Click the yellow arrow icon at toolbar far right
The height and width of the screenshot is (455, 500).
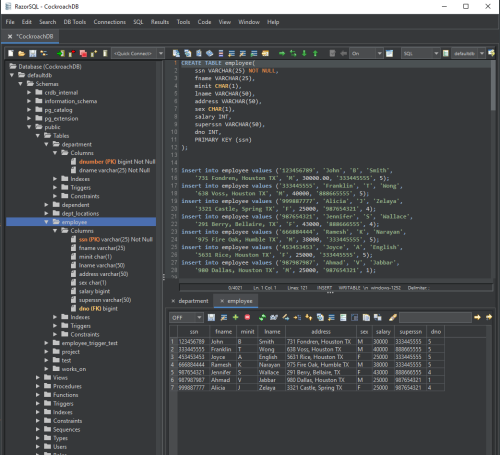(x=491, y=53)
